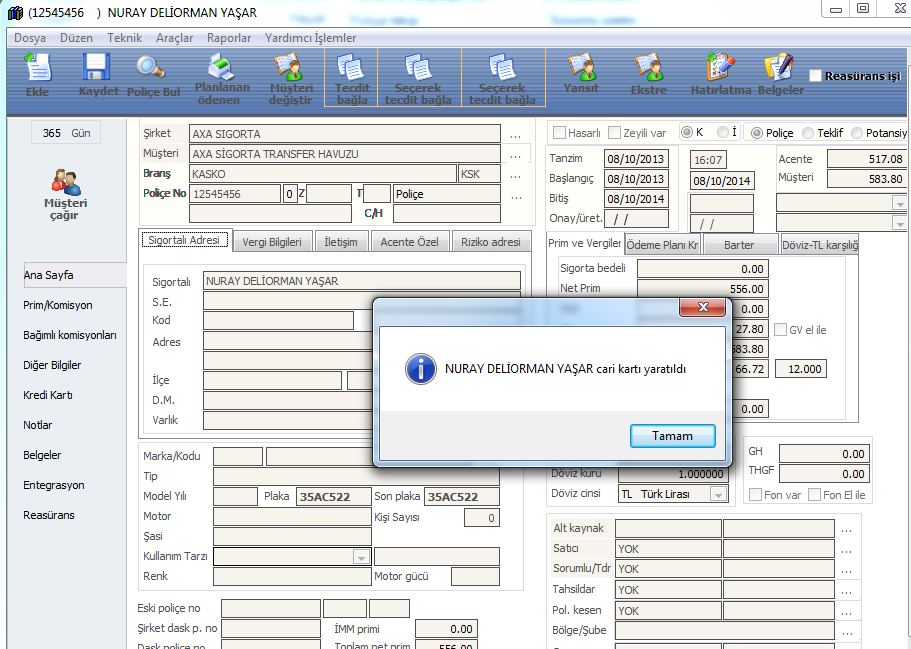Check the Hasarlı checkbox
Image resolution: width=911 pixels, height=649 pixels.
(559, 133)
